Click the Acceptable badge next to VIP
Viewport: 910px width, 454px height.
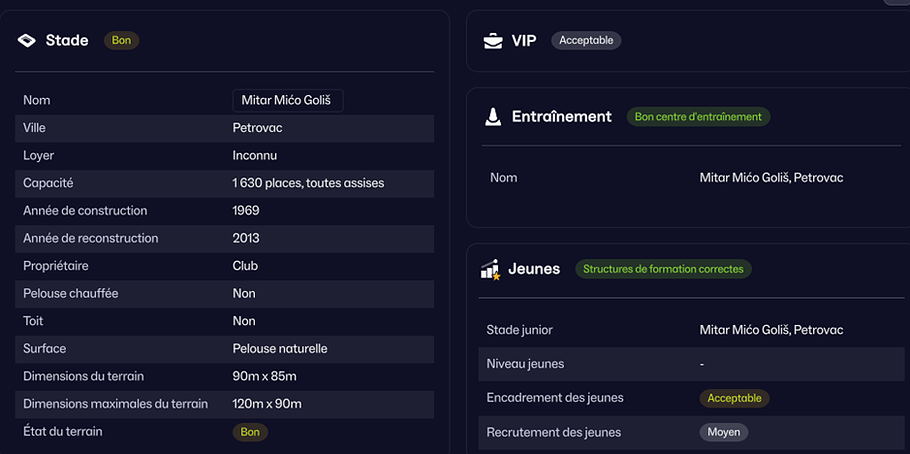[x=586, y=41]
